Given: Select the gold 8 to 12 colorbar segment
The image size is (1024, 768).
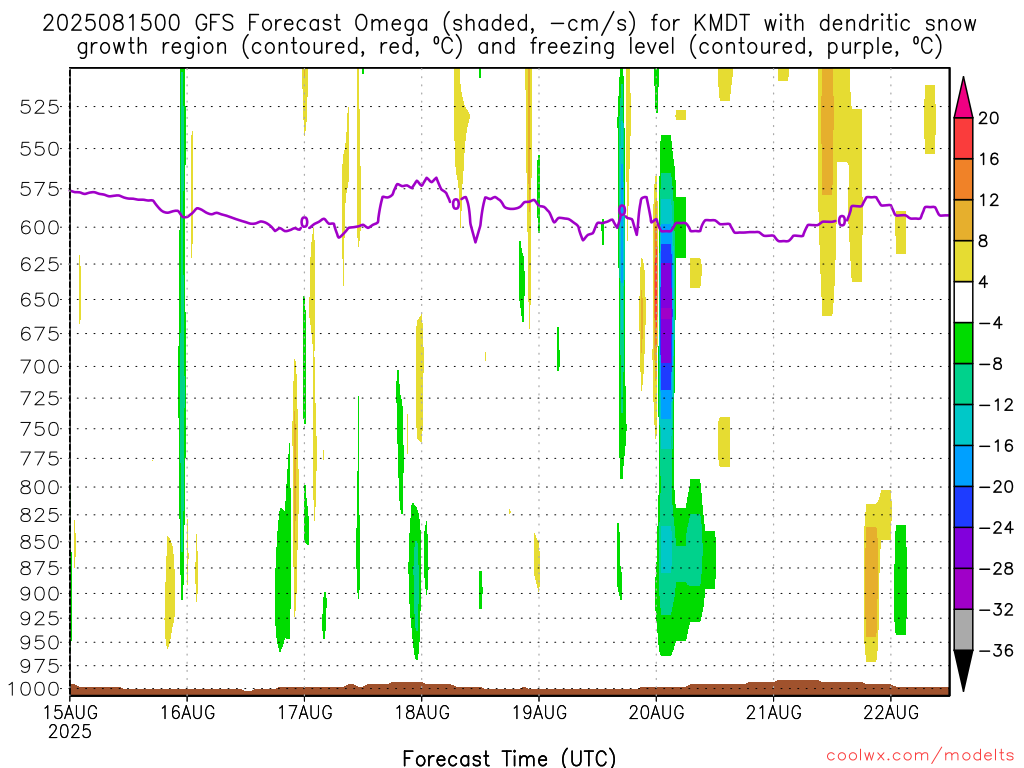Looking at the screenshot, I should (963, 221).
